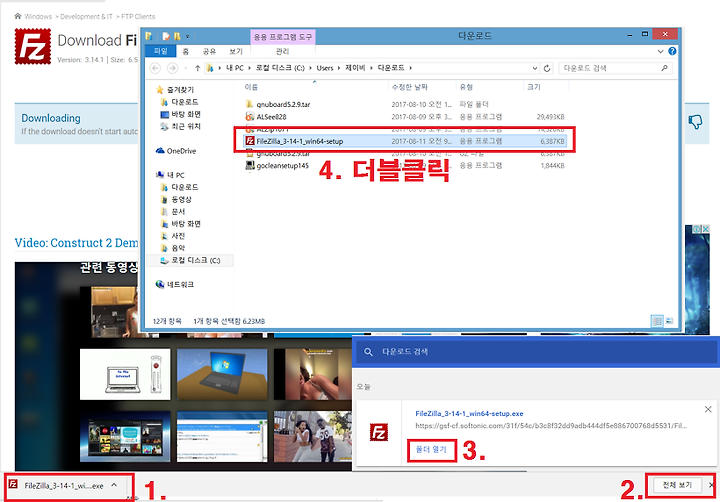This screenshot has height=502, width=720.
Task: Open recent locations dropdown next to forward arrow
Action: tap(186, 68)
